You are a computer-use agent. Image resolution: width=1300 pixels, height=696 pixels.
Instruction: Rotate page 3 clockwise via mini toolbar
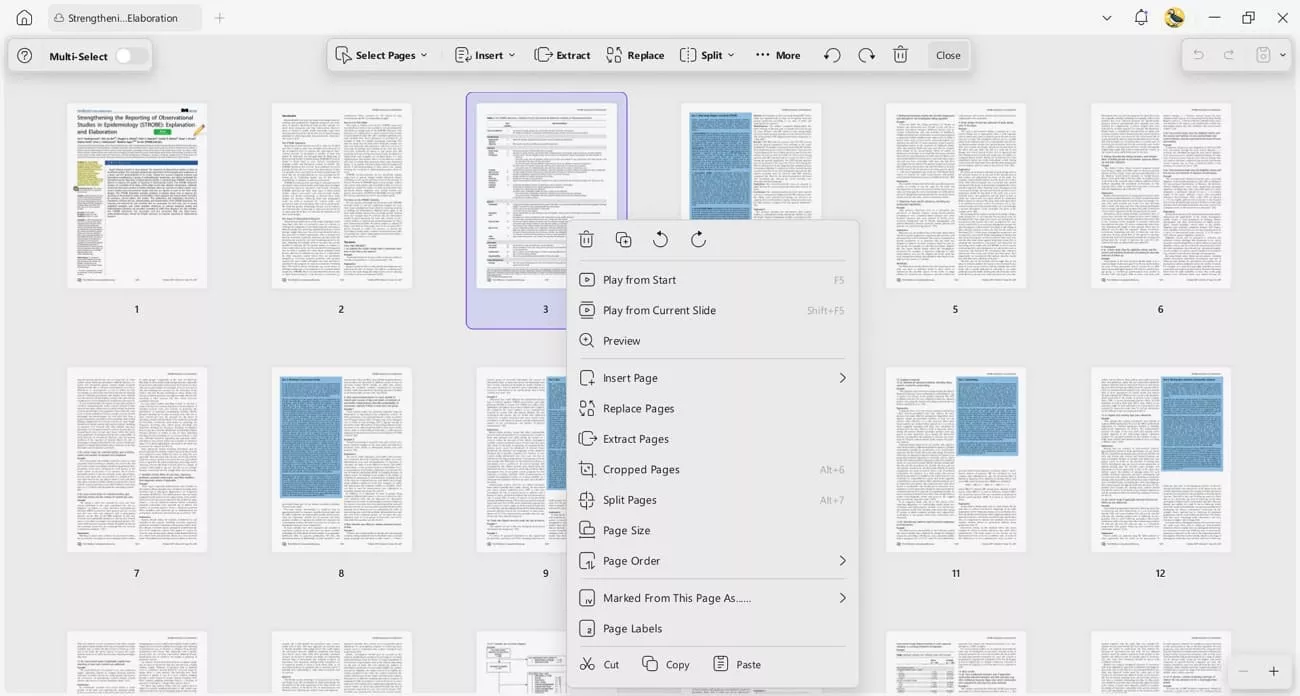(x=697, y=239)
